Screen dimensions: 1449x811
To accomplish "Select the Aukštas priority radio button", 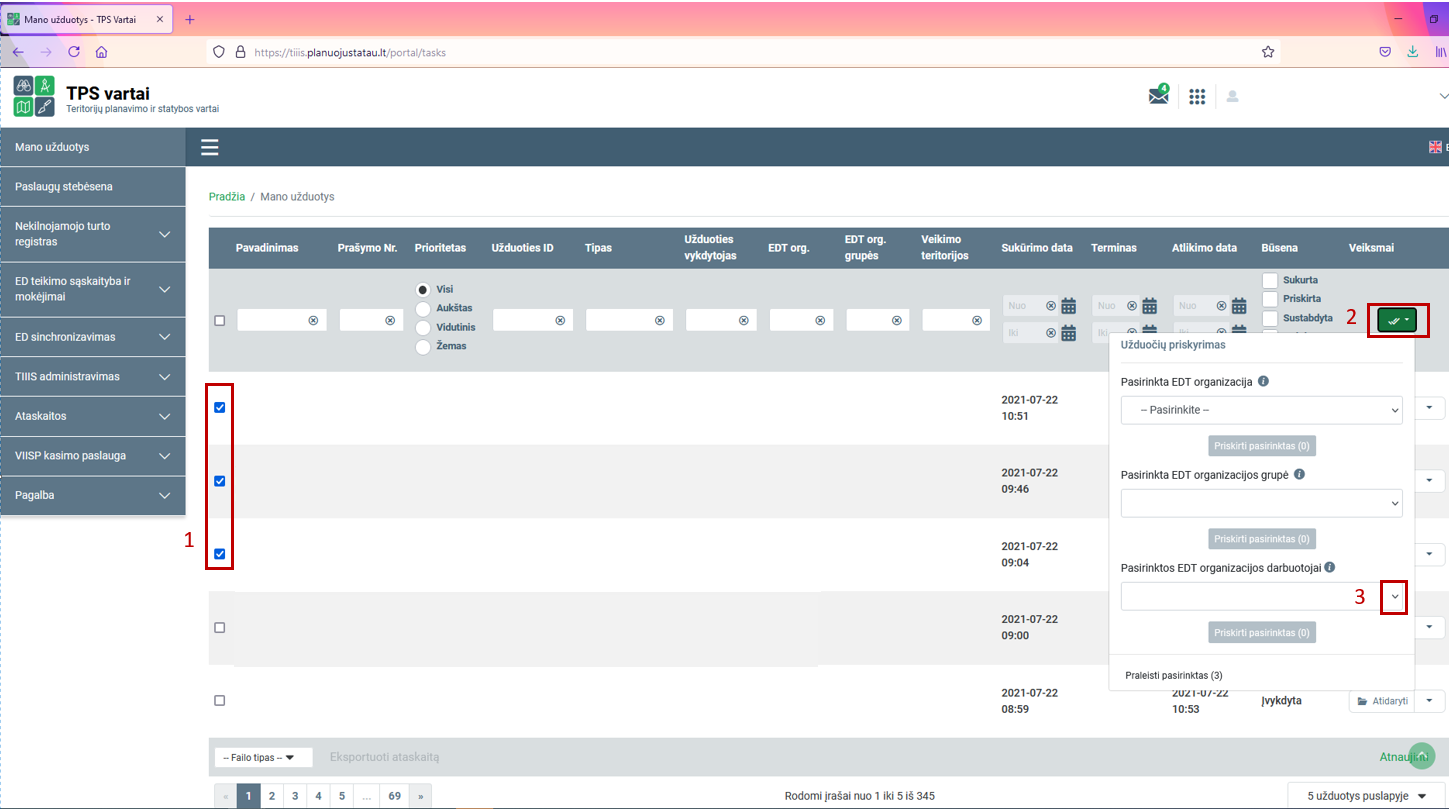I will 423,308.
